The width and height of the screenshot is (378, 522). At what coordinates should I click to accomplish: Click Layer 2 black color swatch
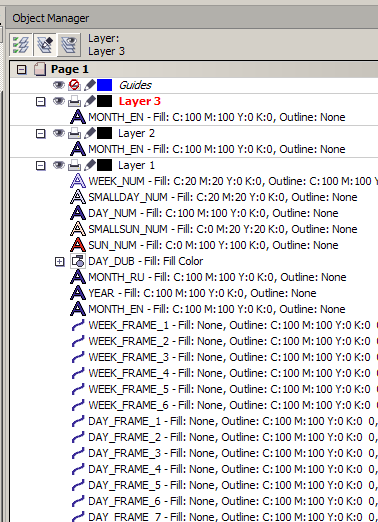point(104,133)
